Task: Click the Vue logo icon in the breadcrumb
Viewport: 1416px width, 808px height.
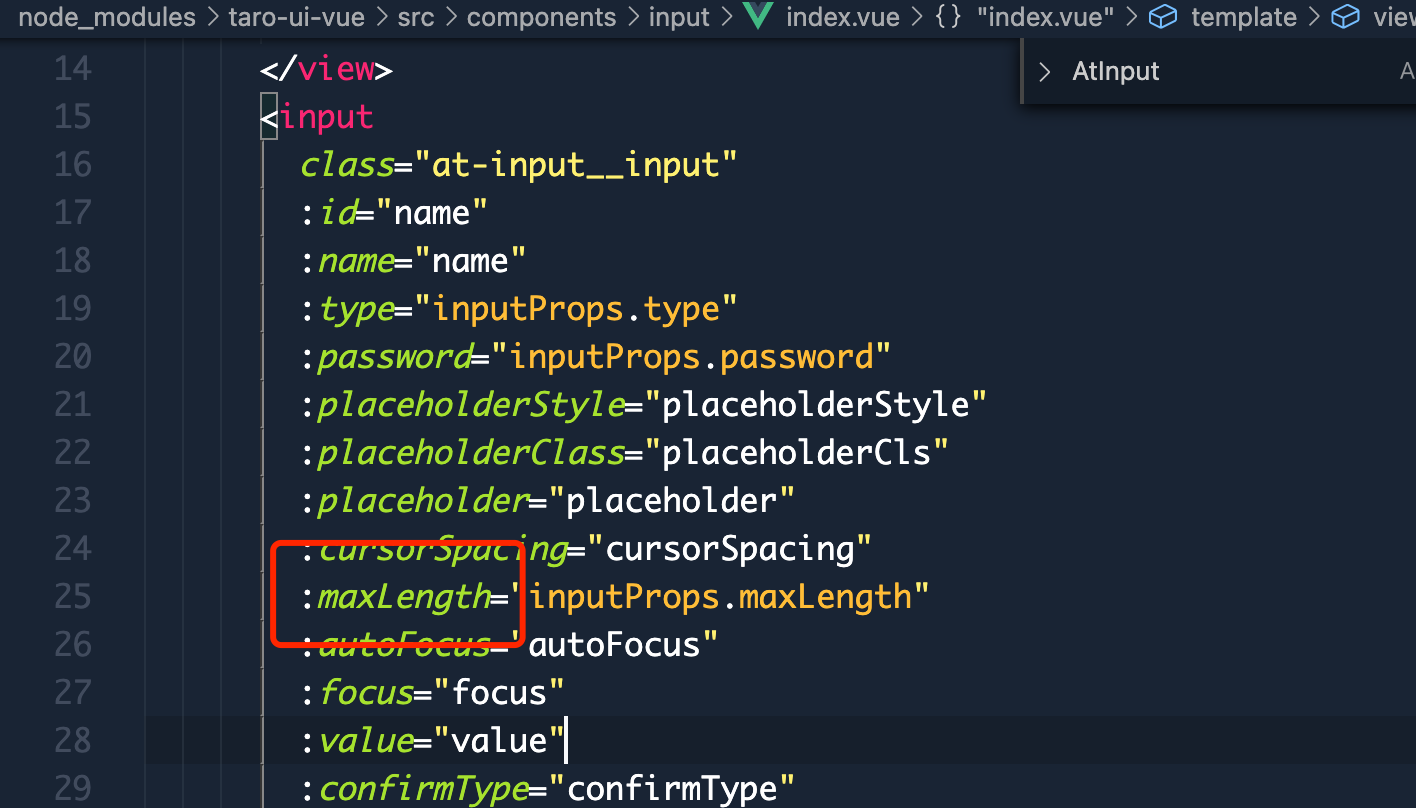Action: pos(758,17)
